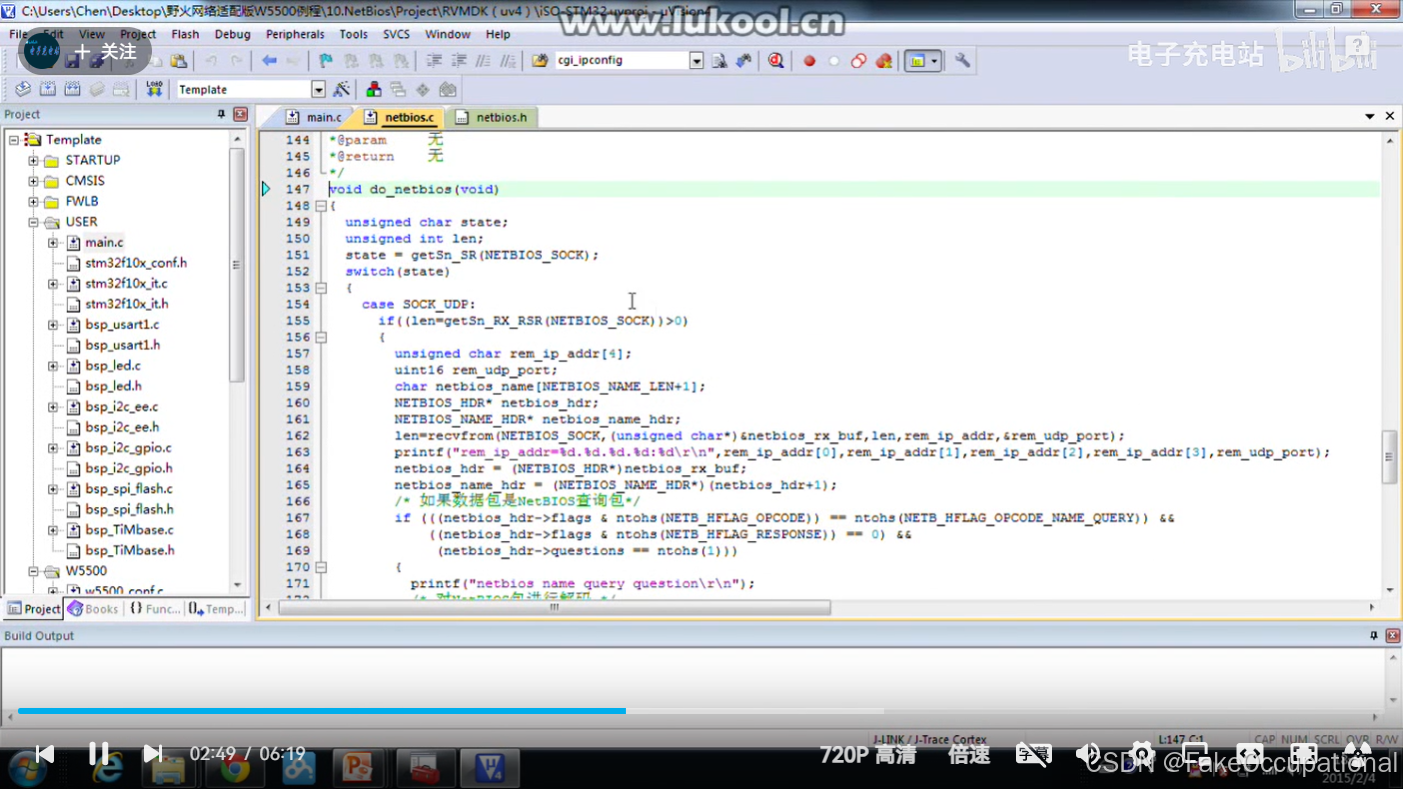Disable all breakpoints with the red circles icon
The height and width of the screenshot is (789, 1403).
pyautogui.click(x=859, y=61)
